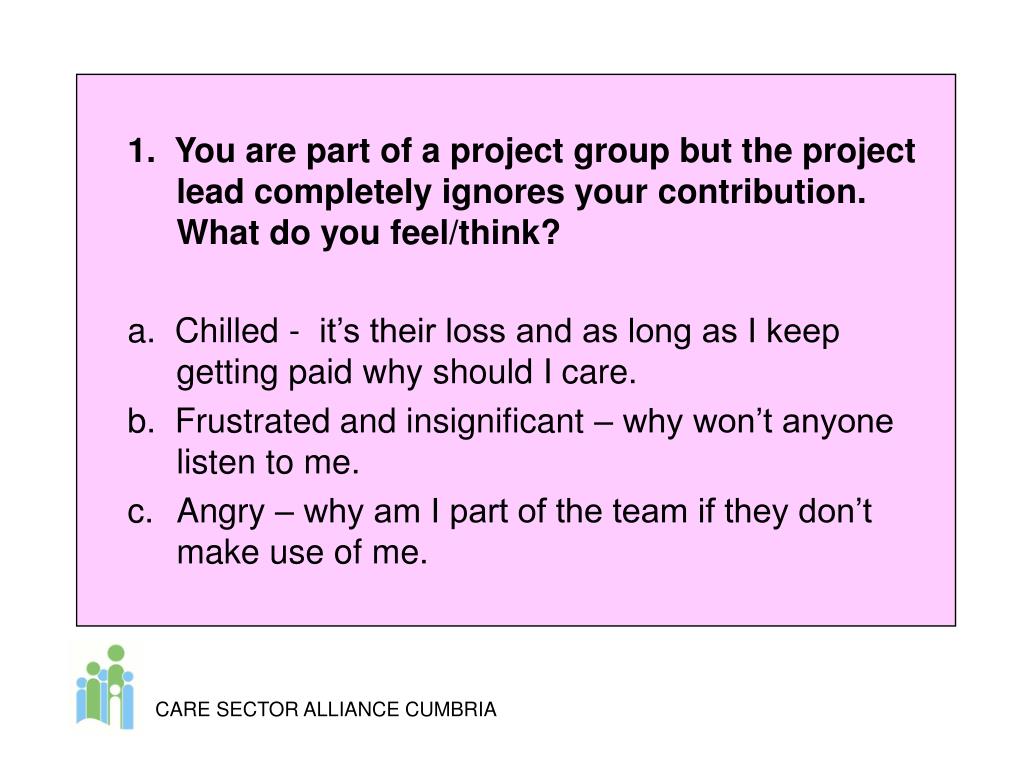
Task: Choose the word 'Chilled' in option a
Action: pyautogui.click(x=227, y=330)
